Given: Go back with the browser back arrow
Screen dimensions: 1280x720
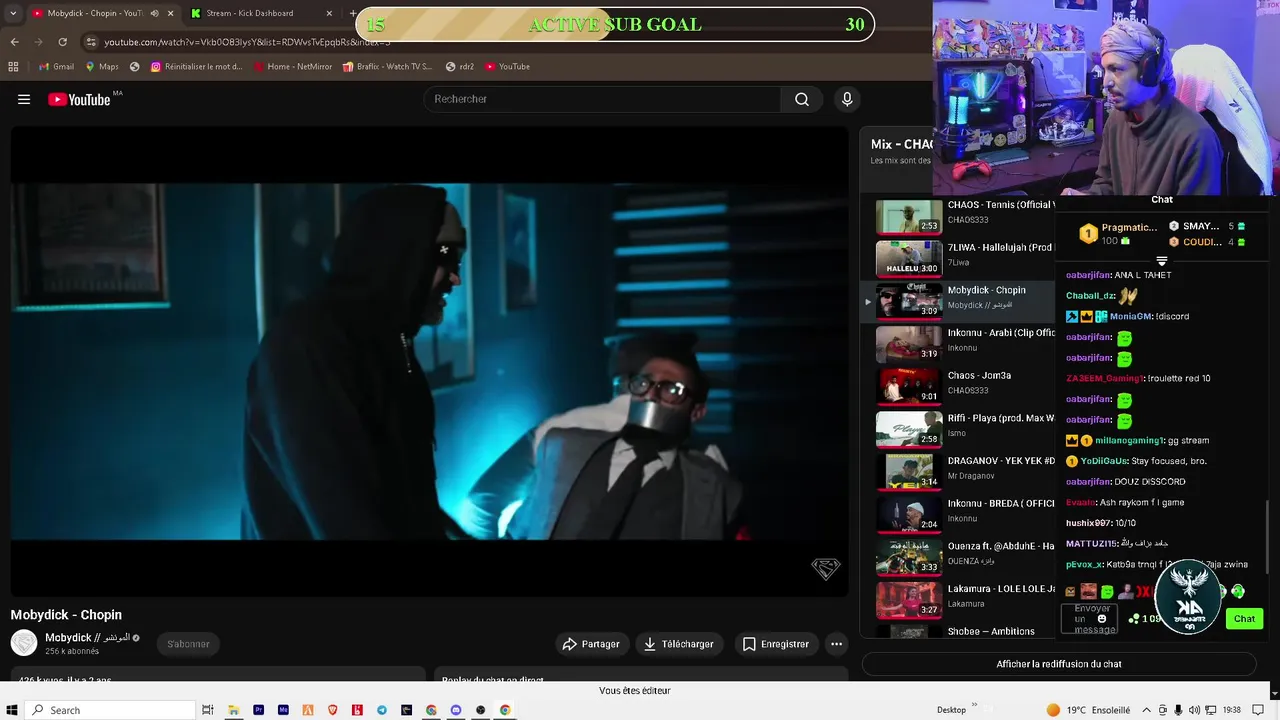Looking at the screenshot, I should click(x=14, y=42).
